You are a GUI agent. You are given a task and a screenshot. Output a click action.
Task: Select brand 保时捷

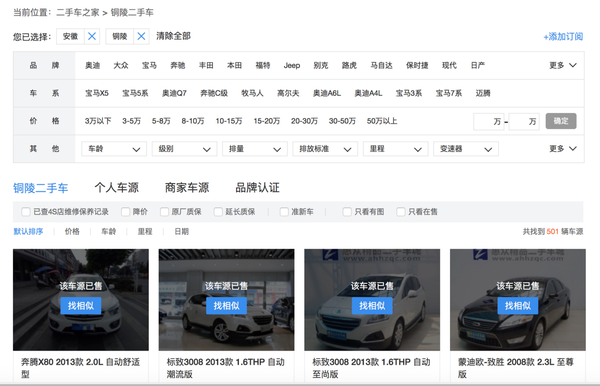tap(417, 65)
